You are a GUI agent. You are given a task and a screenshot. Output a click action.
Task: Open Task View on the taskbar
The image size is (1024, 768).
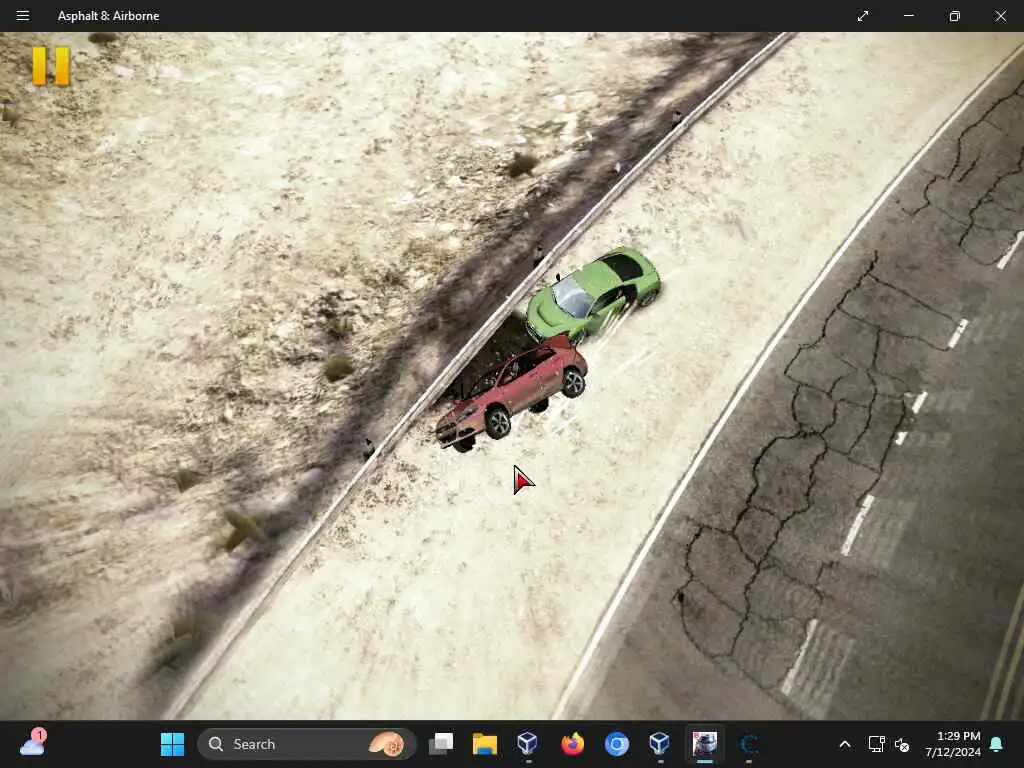click(441, 744)
